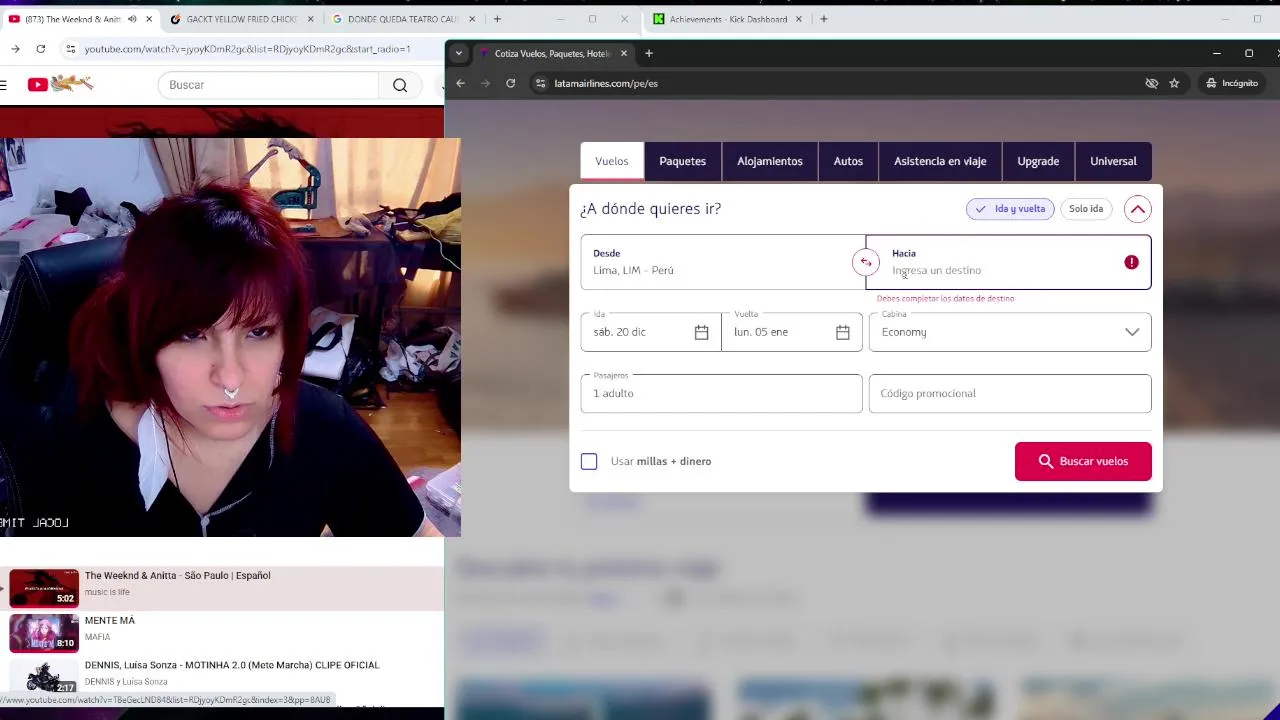Switch to Achievements - Kick Dashboard tab
Viewport: 1280px width, 720px height.
[x=728, y=19]
